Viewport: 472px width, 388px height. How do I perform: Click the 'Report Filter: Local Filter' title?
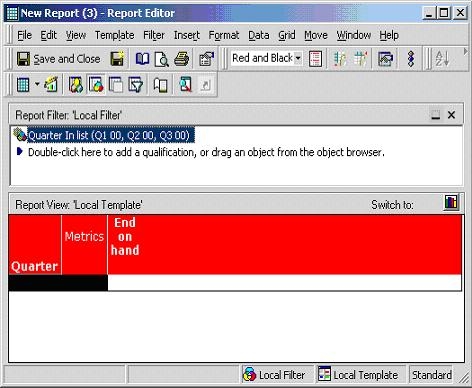(x=68, y=115)
